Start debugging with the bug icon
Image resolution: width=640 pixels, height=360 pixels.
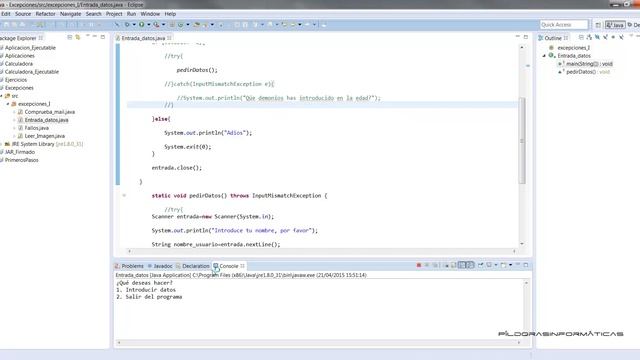click(127, 24)
